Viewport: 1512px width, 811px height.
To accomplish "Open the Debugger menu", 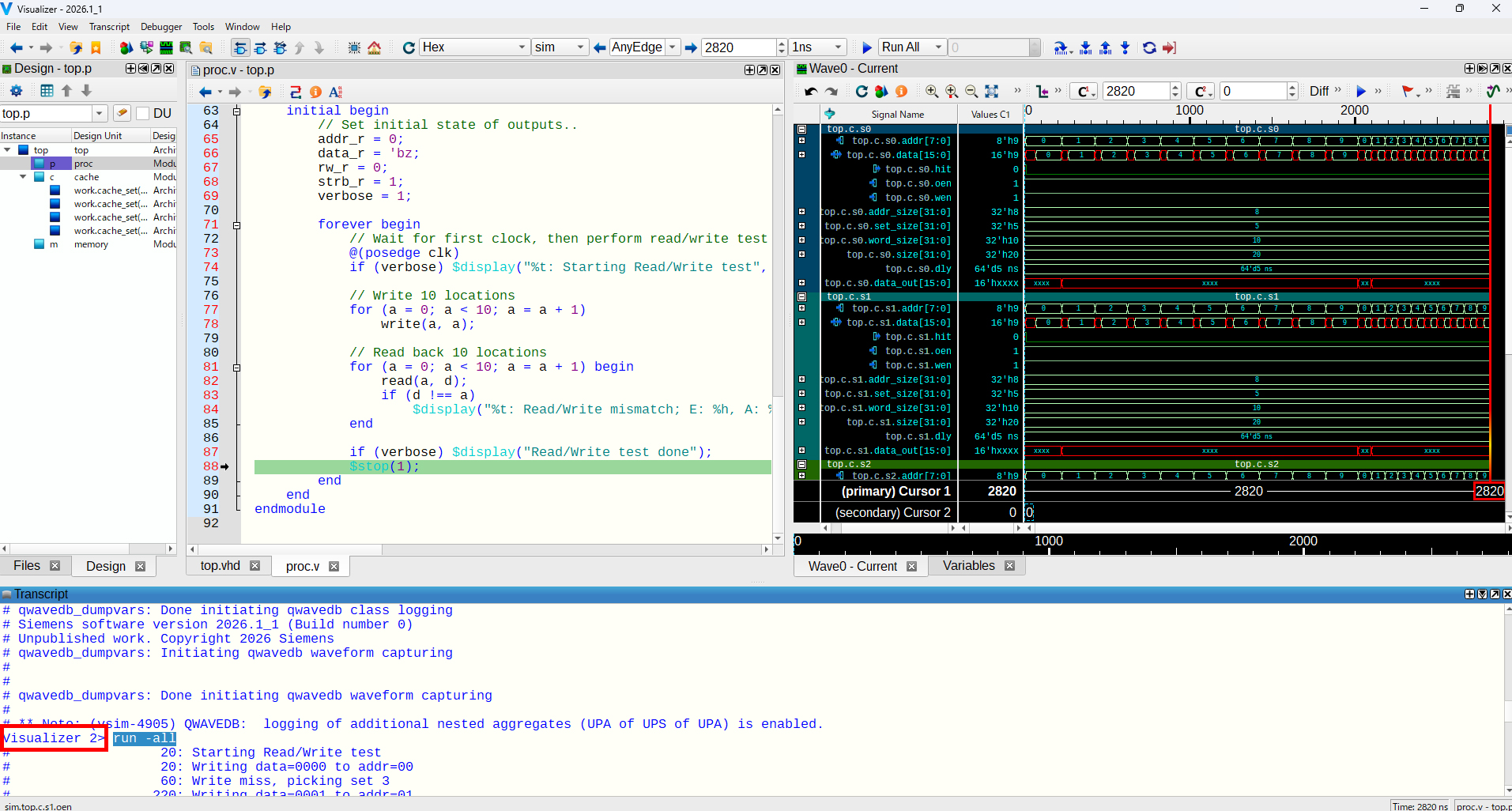I will 161,26.
